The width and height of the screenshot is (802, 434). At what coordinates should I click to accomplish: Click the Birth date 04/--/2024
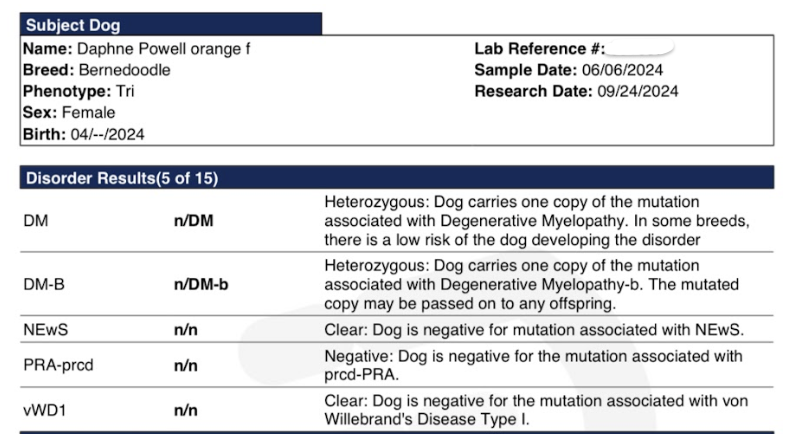tap(107, 134)
